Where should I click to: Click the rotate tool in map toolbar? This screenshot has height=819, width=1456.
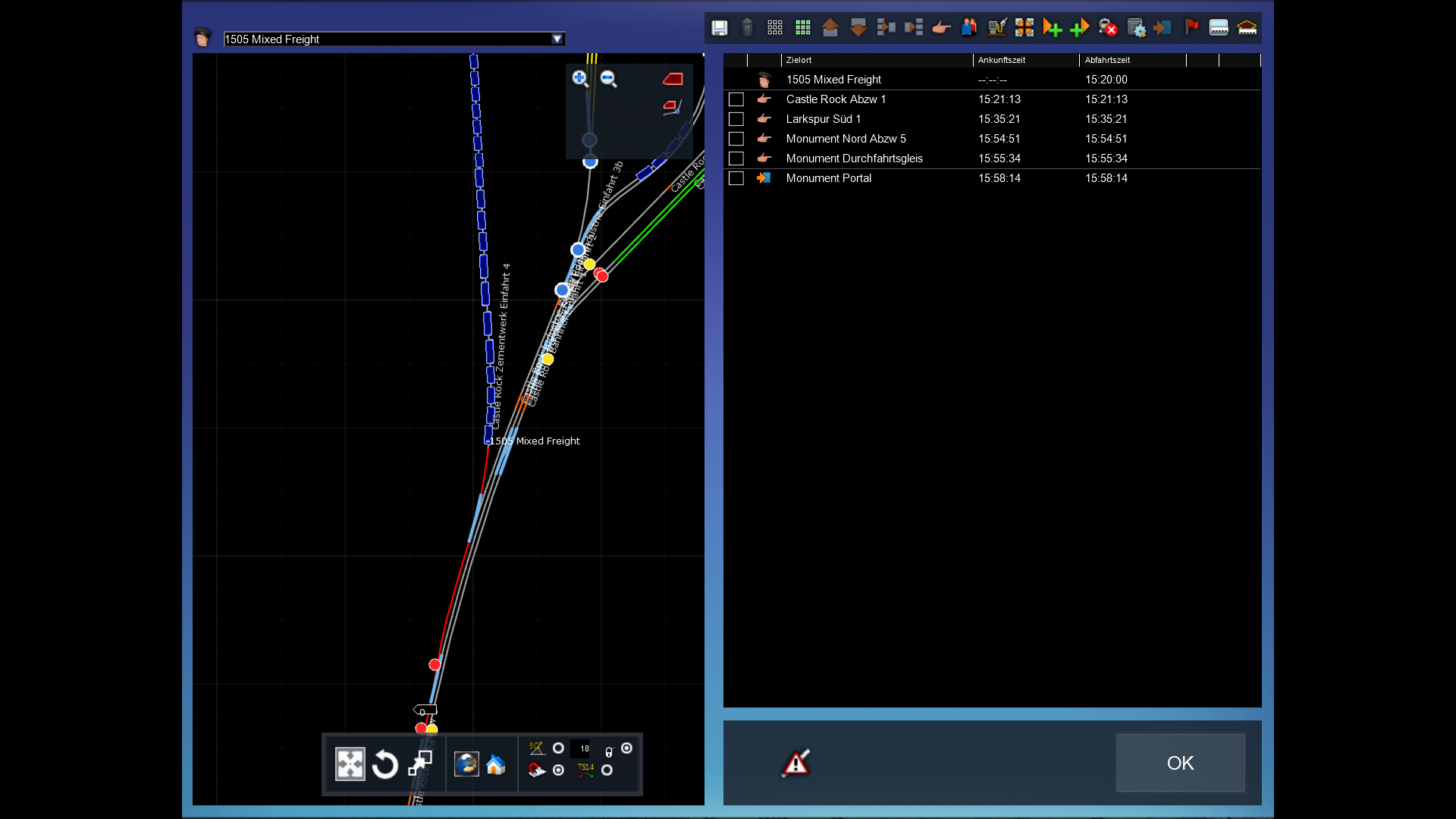pyautogui.click(x=385, y=764)
